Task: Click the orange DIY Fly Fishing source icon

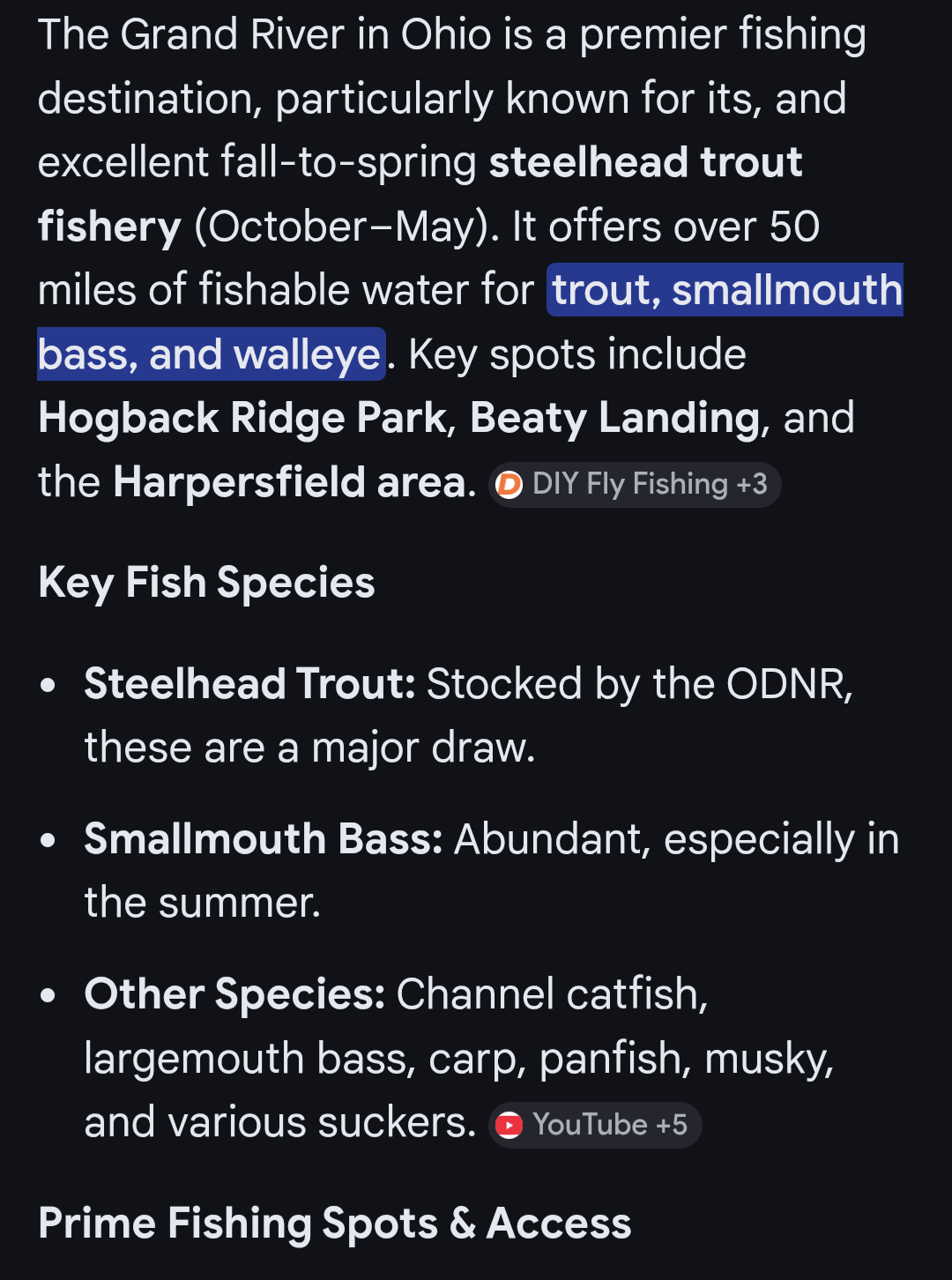Action: coord(509,484)
